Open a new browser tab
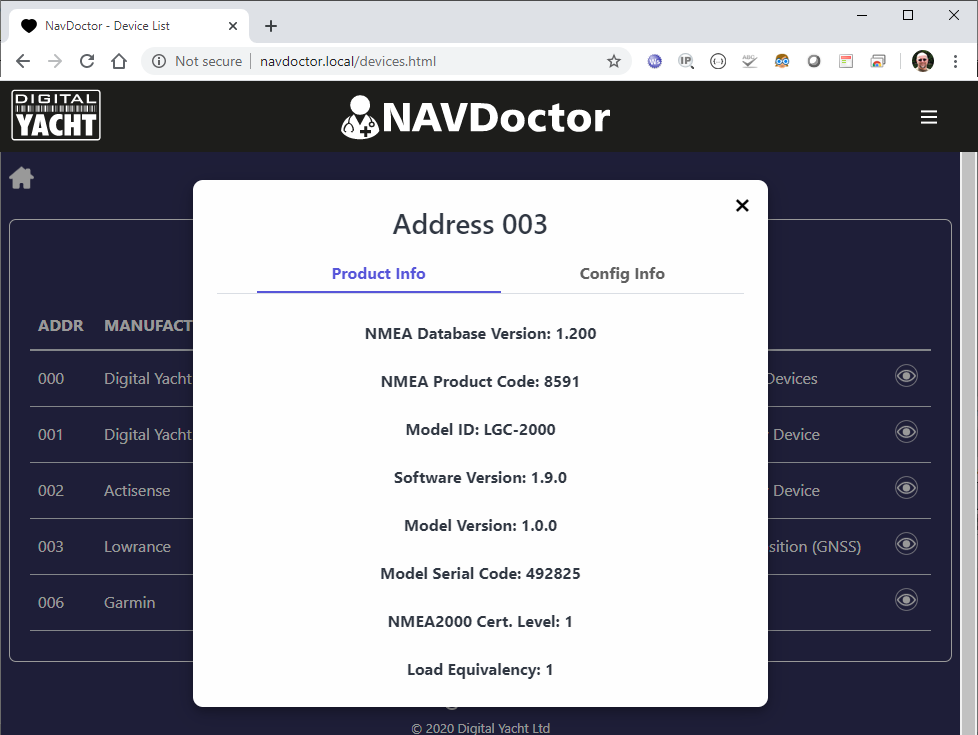978x735 pixels. pos(271,26)
